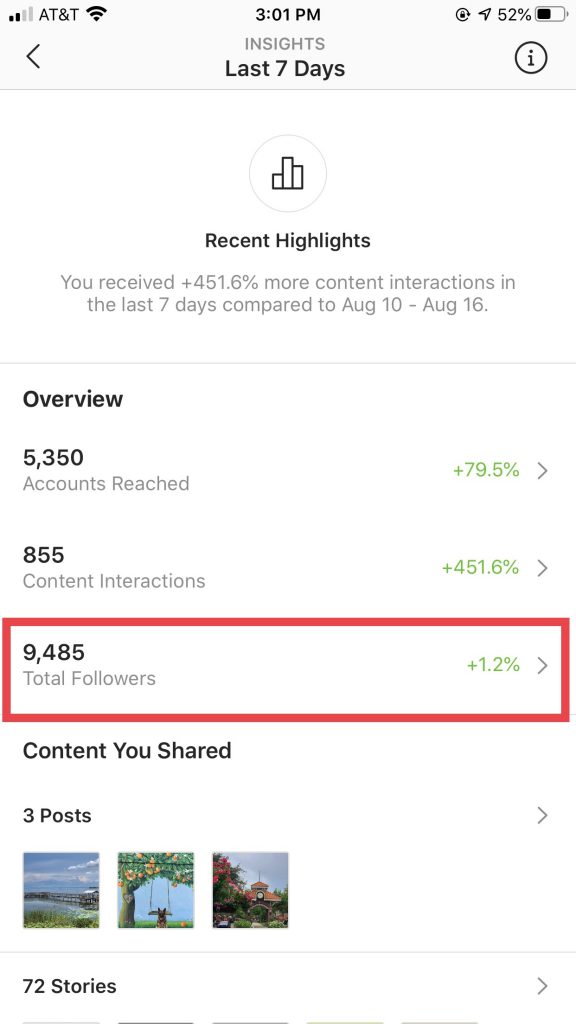
Task: Tap the battery indicator icon
Action: pos(551,14)
